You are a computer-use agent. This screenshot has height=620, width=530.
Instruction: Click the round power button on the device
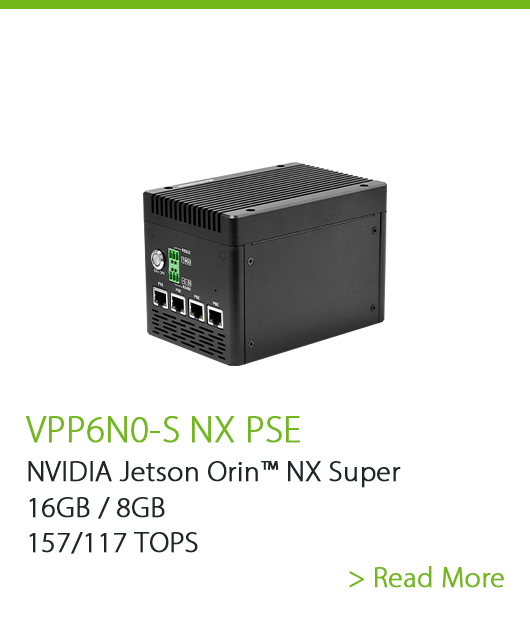(157, 260)
